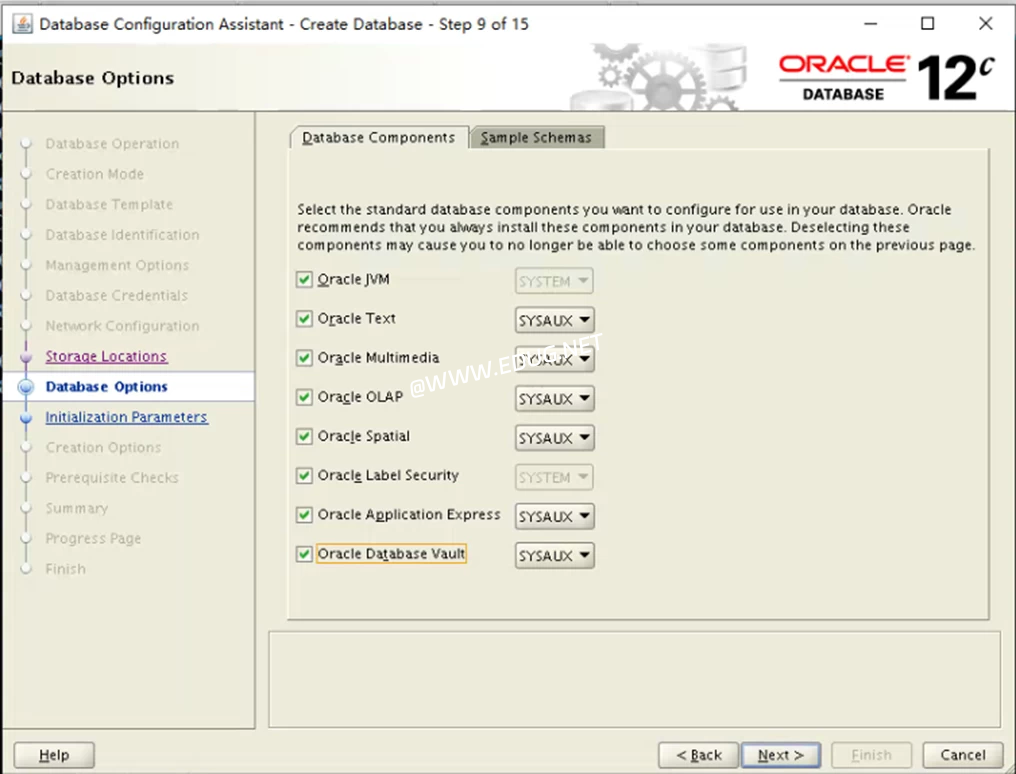Screen dimensions: 1016x774
Task: Open the Oracle Label Security tablespace dropdown
Action: [x=554, y=477]
